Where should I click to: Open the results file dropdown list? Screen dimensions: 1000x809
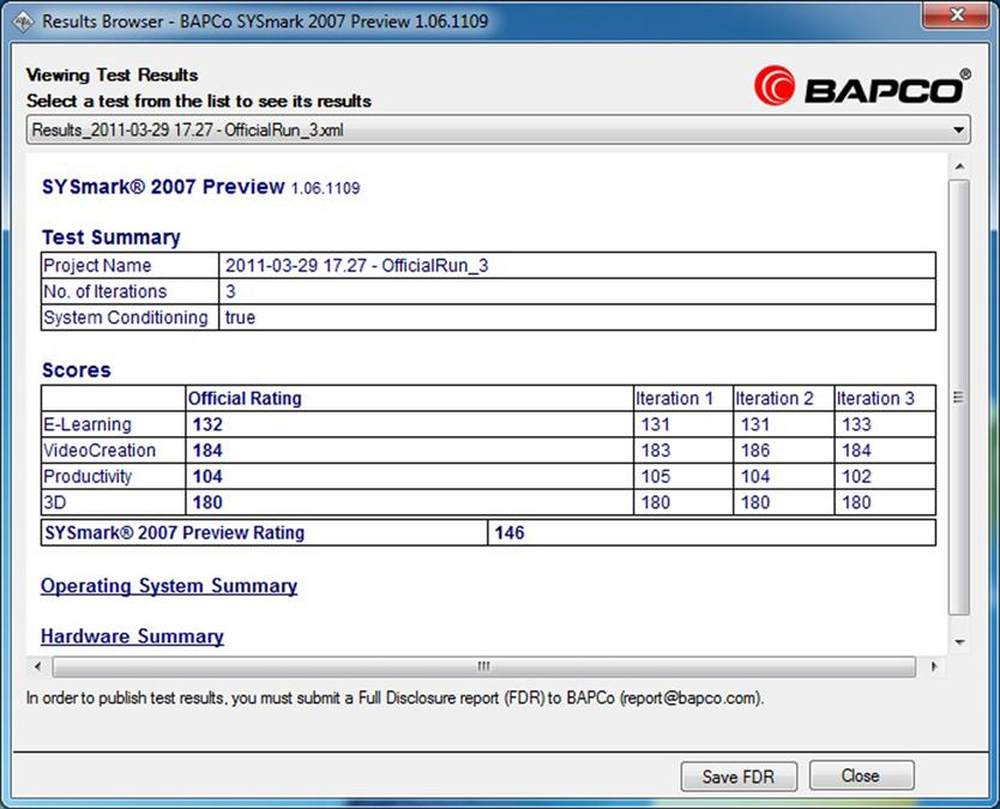(x=958, y=130)
